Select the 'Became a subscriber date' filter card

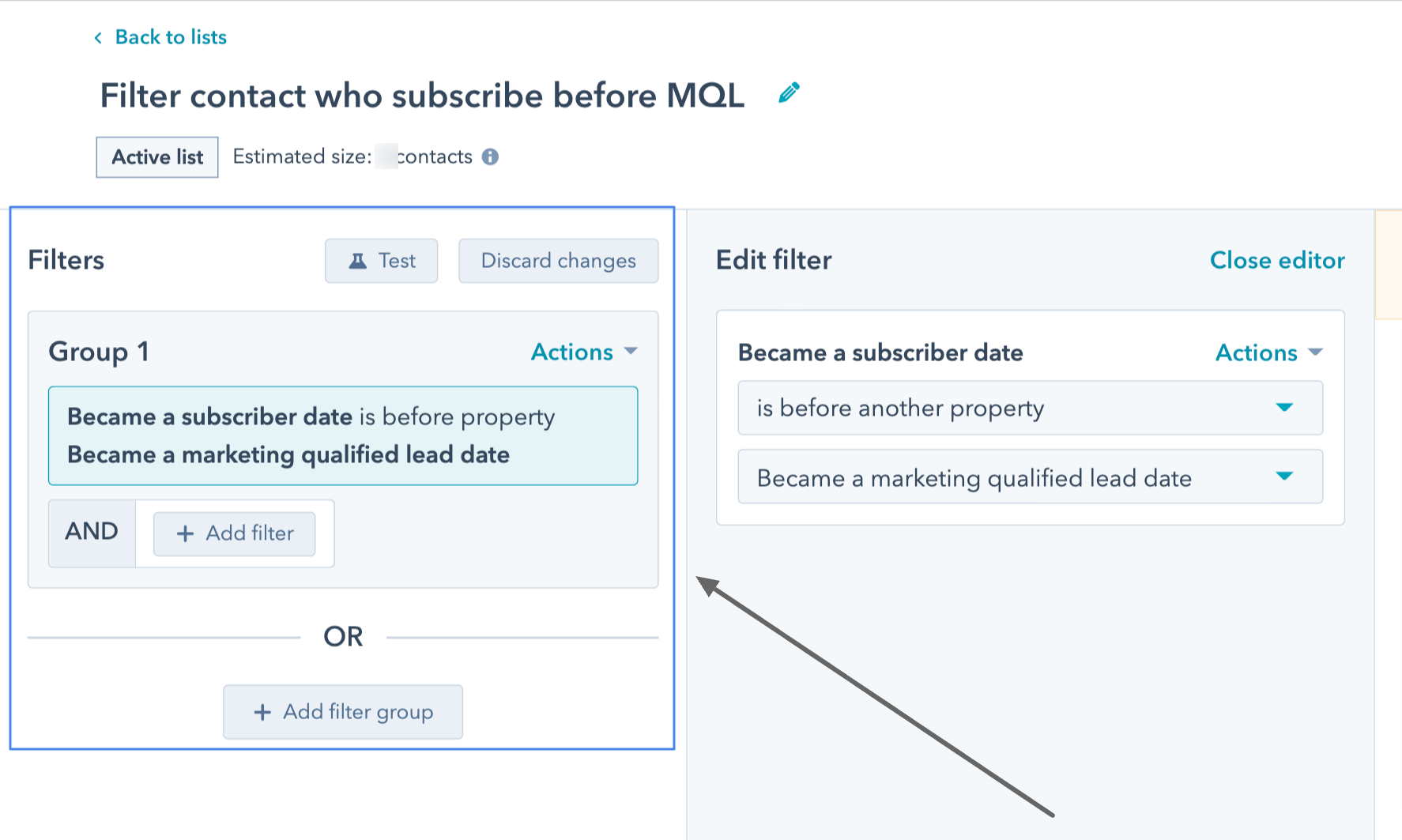(x=343, y=435)
